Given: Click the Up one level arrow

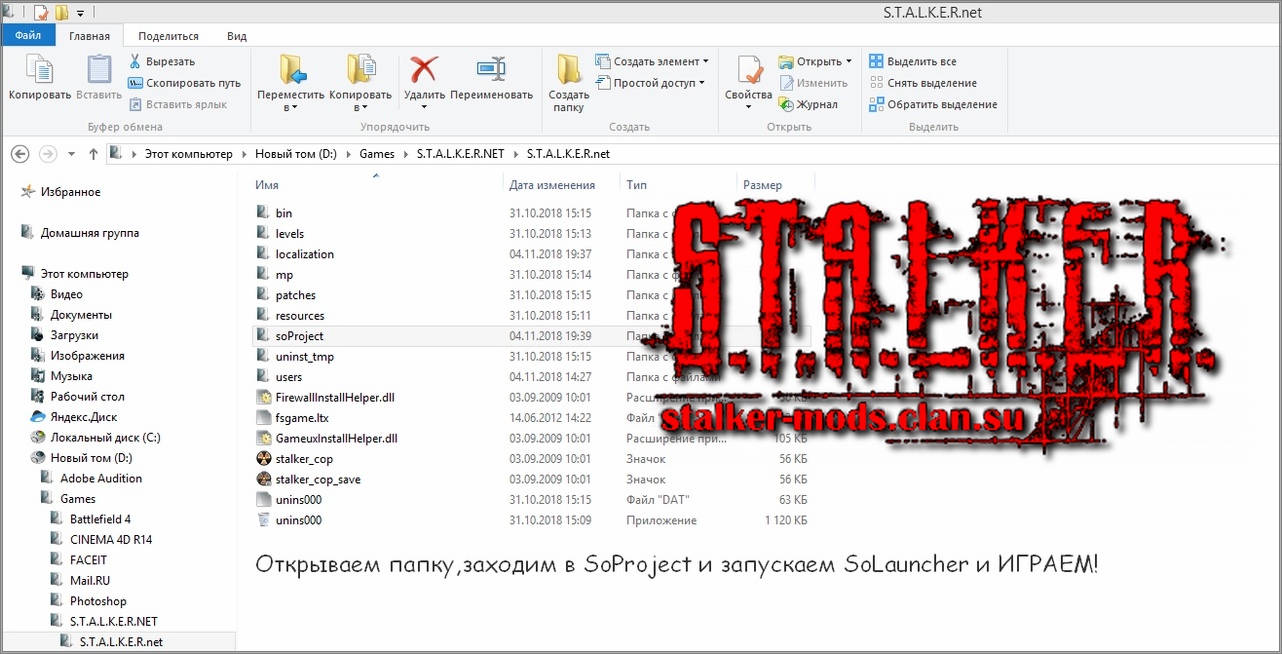Looking at the screenshot, I should pos(93,154).
